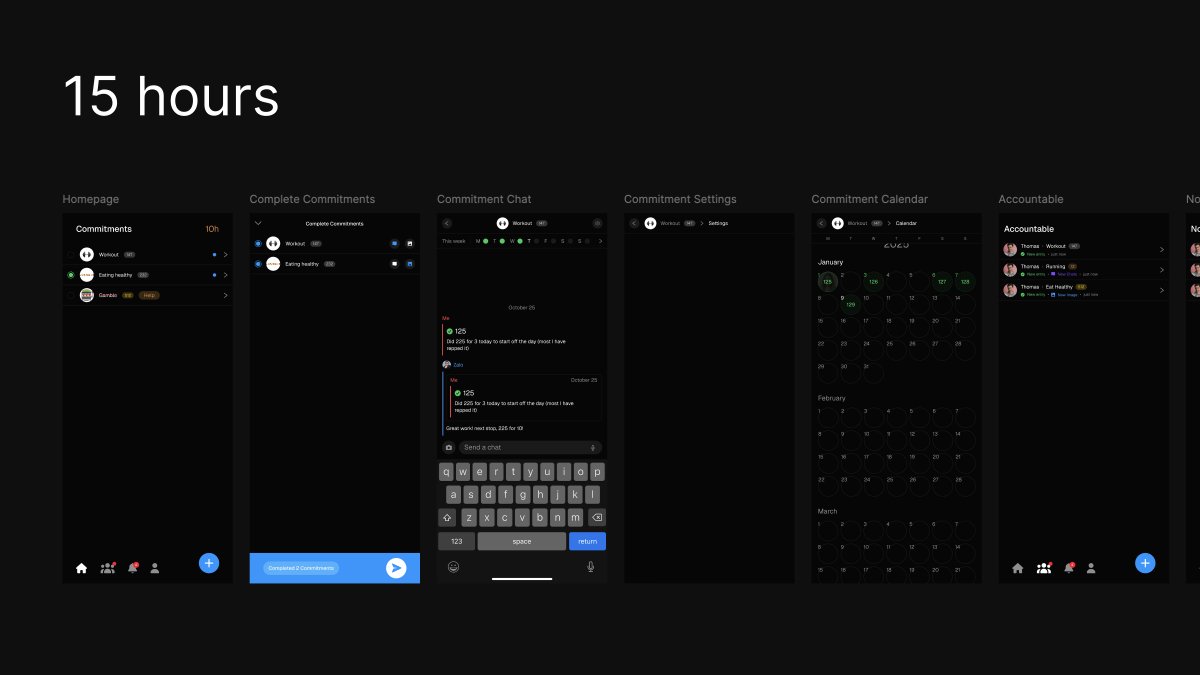The image size is (1200, 675).
Task: Click Zato avatar in the chat
Action: pyautogui.click(x=446, y=365)
